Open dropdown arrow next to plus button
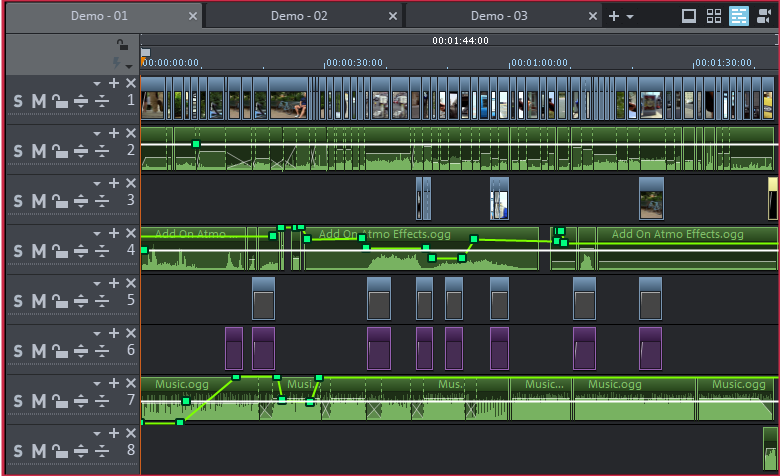780x476 pixels. click(x=630, y=17)
